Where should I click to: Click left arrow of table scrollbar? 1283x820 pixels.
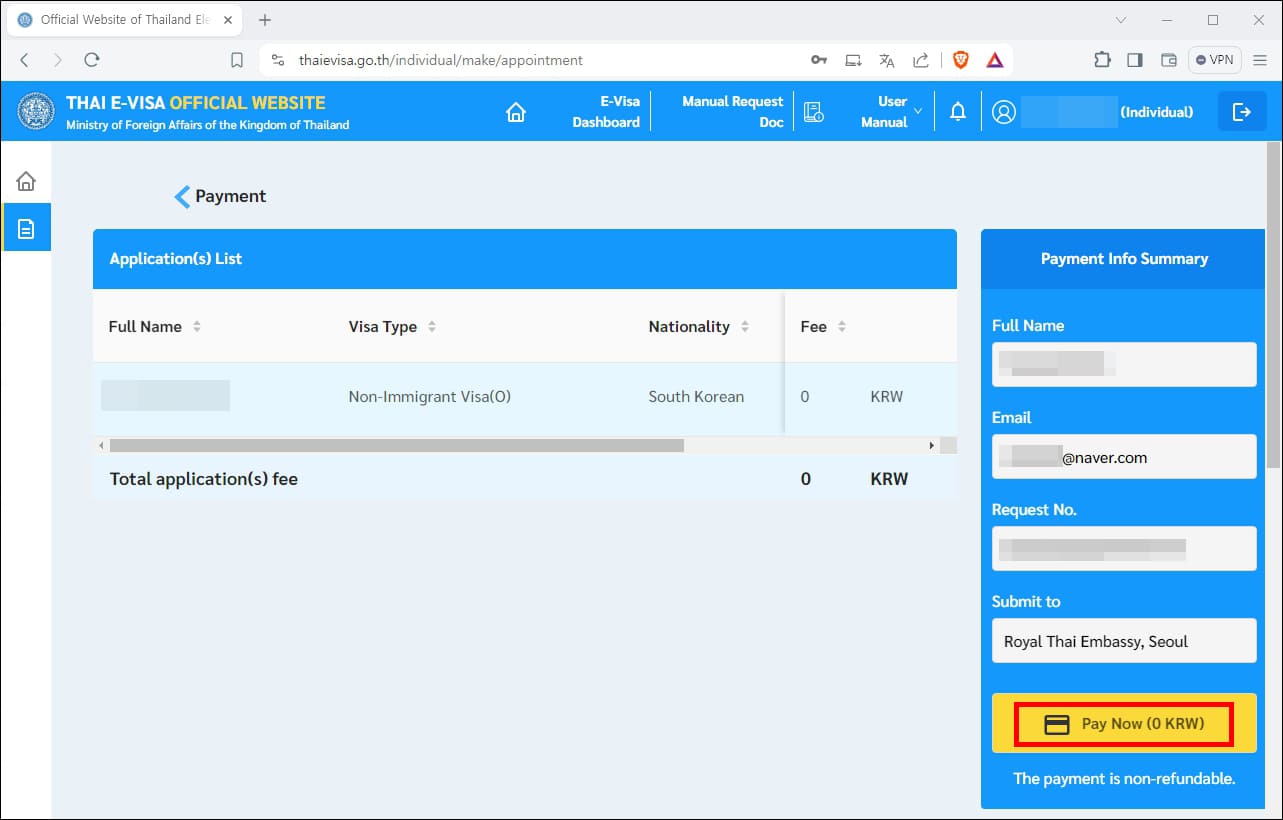click(100, 445)
